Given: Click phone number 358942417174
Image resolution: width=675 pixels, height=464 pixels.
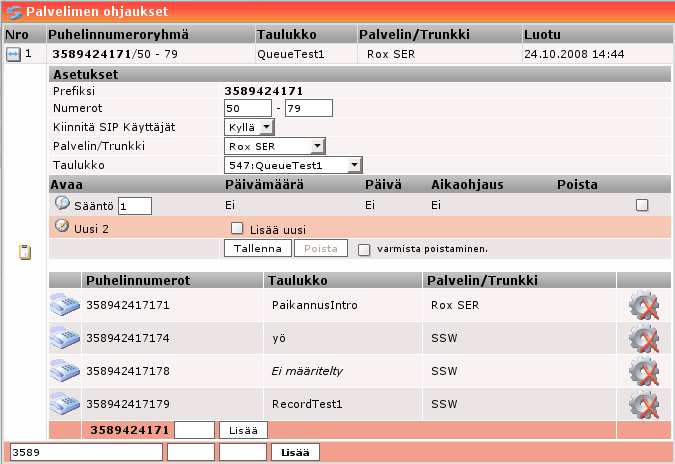Looking at the screenshot, I should (x=128, y=338).
